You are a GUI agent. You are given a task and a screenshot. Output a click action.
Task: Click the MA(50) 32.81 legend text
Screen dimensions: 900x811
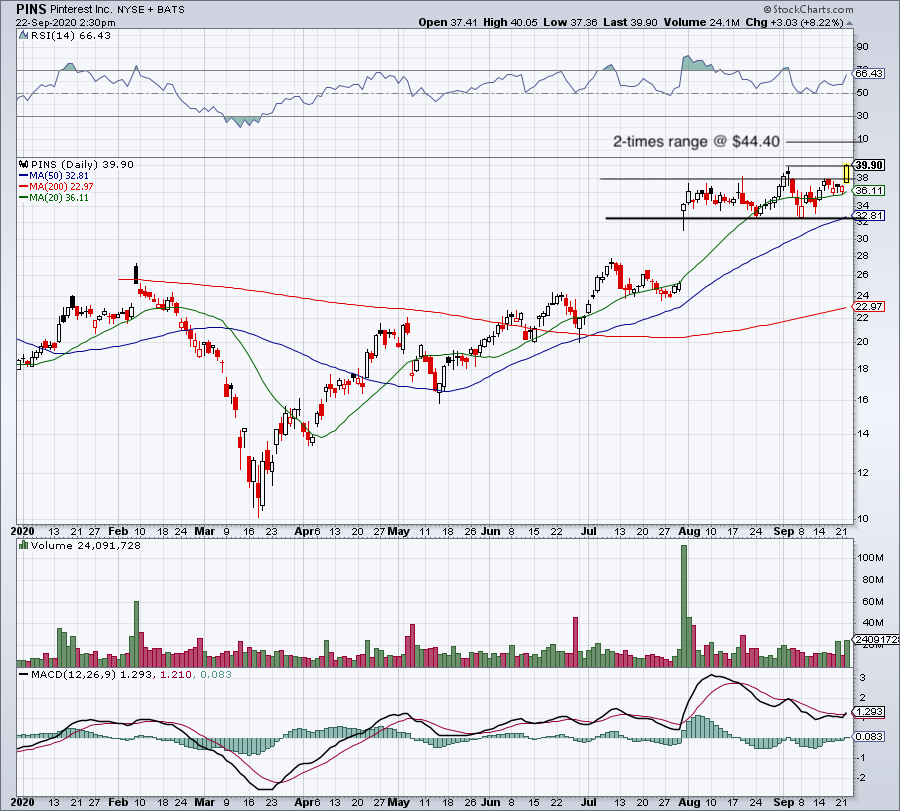point(59,176)
